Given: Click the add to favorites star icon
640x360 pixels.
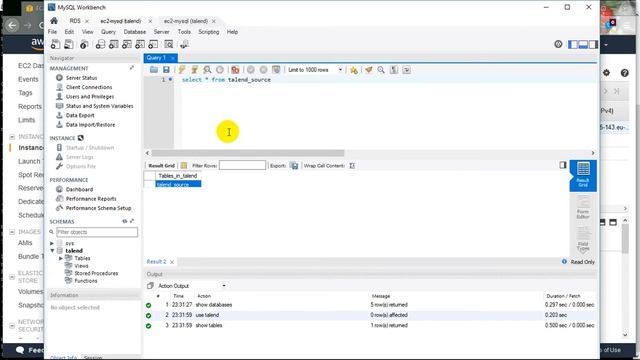Looking at the screenshot, I should tap(354, 70).
